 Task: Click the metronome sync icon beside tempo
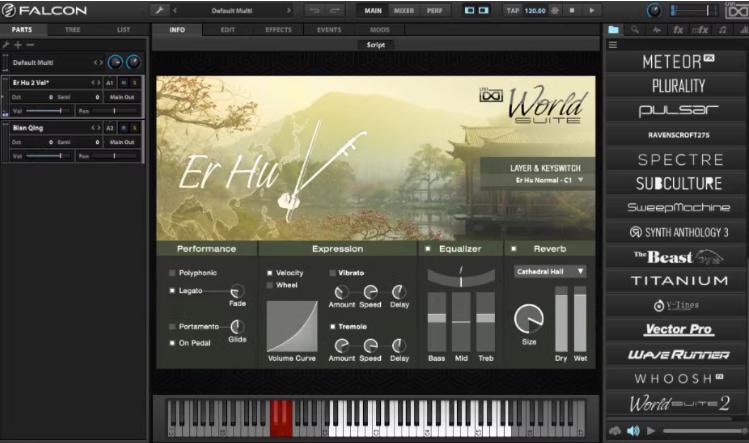coord(555,11)
